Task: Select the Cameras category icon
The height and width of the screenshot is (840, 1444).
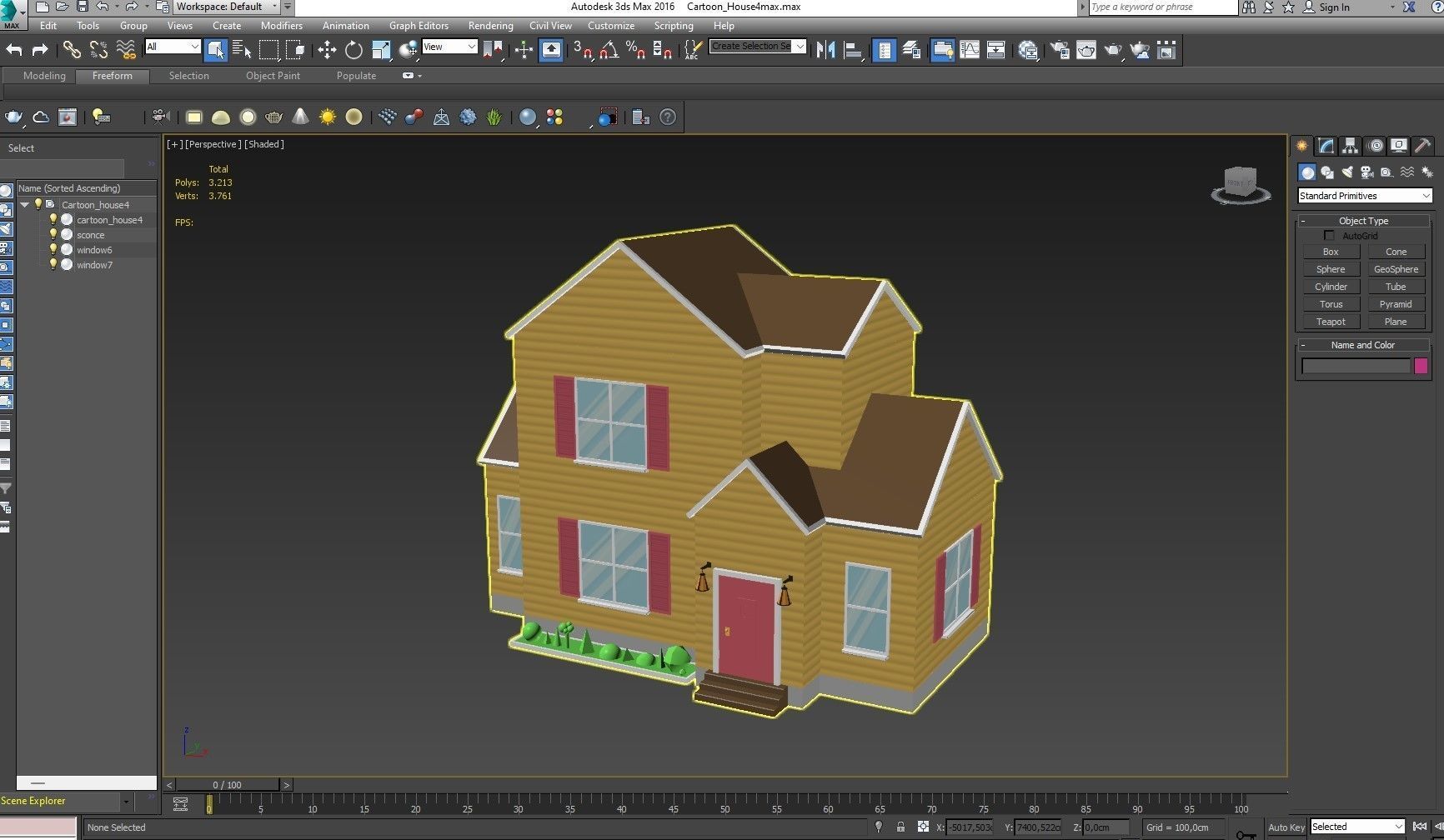Action: [x=1367, y=172]
